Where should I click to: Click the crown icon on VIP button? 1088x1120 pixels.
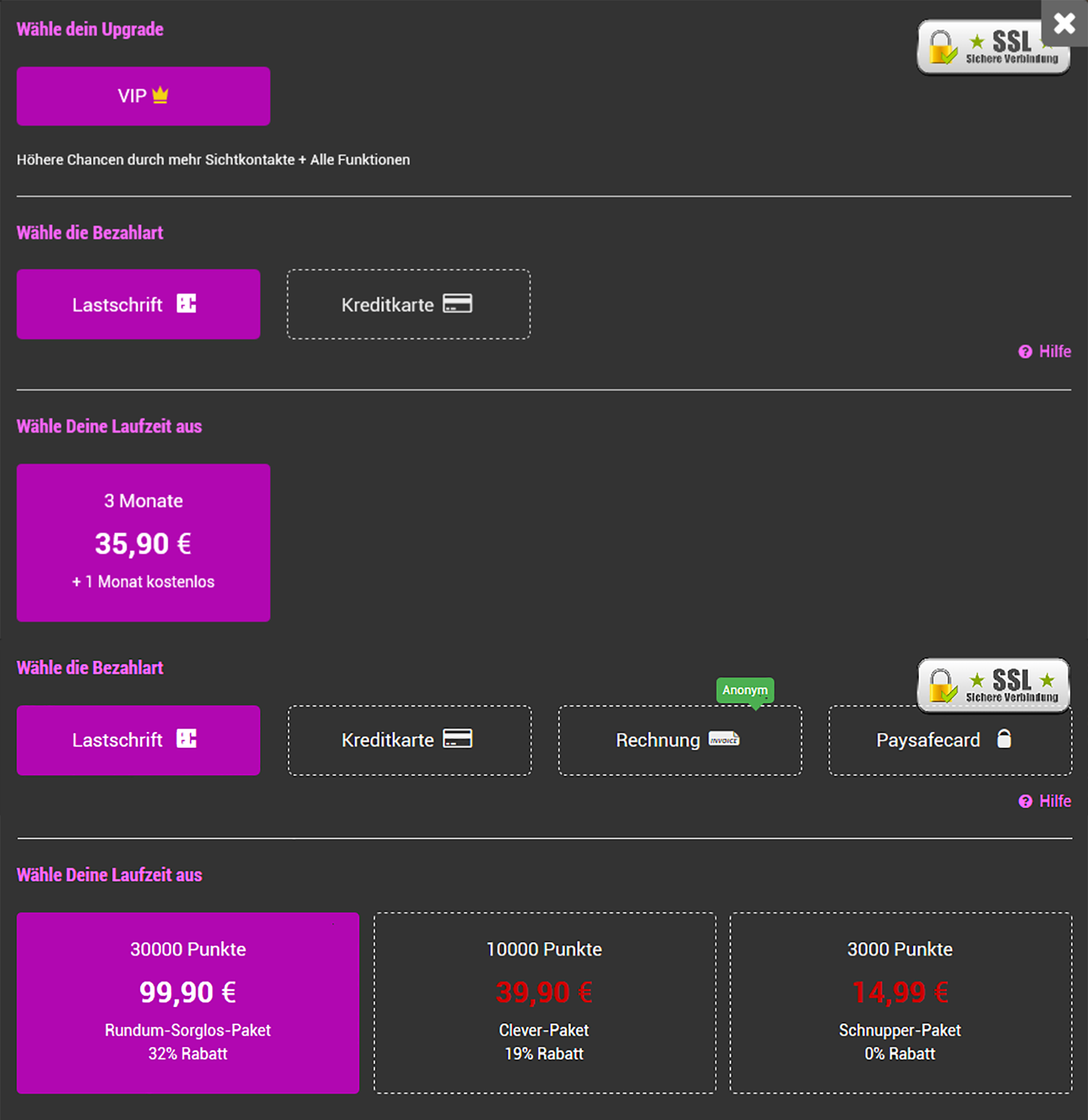(160, 95)
